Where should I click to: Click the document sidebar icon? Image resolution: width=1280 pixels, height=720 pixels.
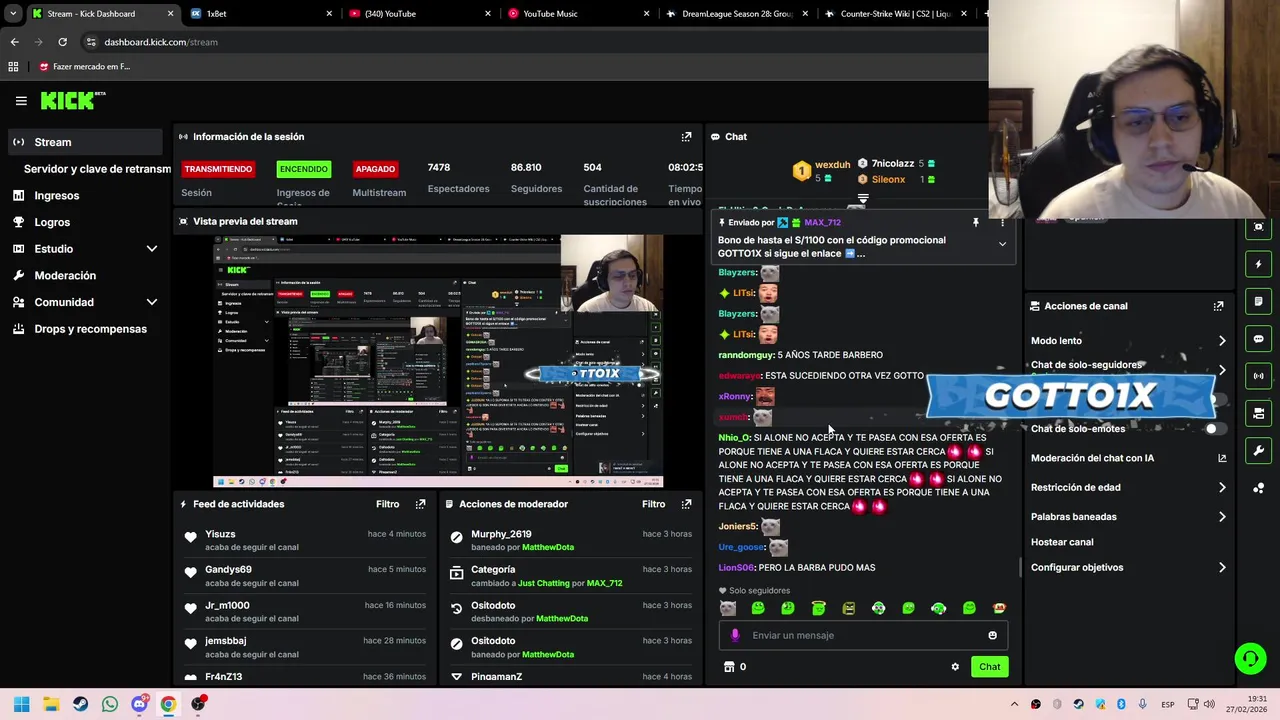(x=1258, y=301)
